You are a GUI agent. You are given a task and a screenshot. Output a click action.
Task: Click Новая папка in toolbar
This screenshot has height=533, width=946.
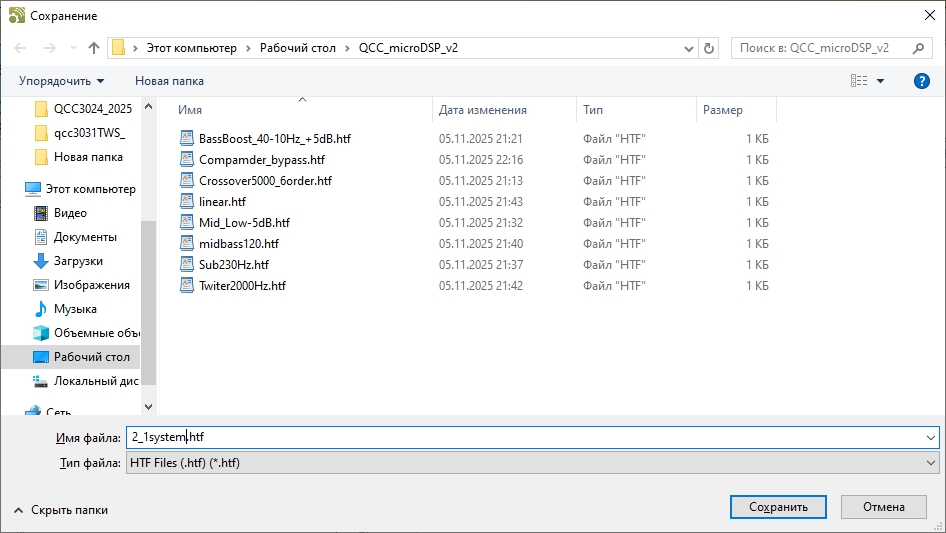click(x=169, y=81)
